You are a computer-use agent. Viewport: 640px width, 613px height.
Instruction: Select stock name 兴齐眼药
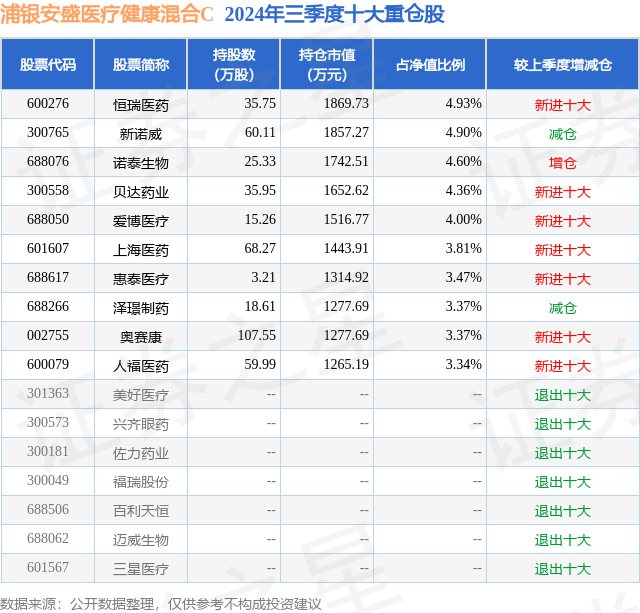(x=141, y=424)
